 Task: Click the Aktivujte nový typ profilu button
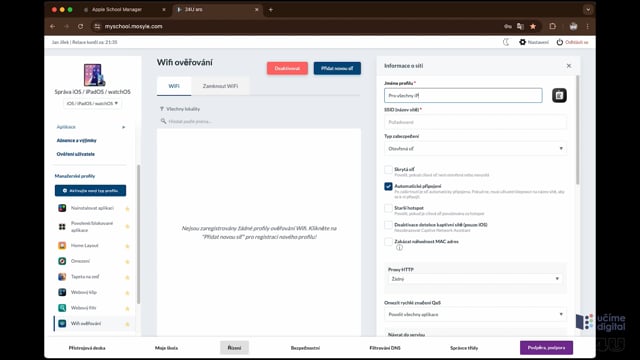pyautogui.click(x=90, y=191)
